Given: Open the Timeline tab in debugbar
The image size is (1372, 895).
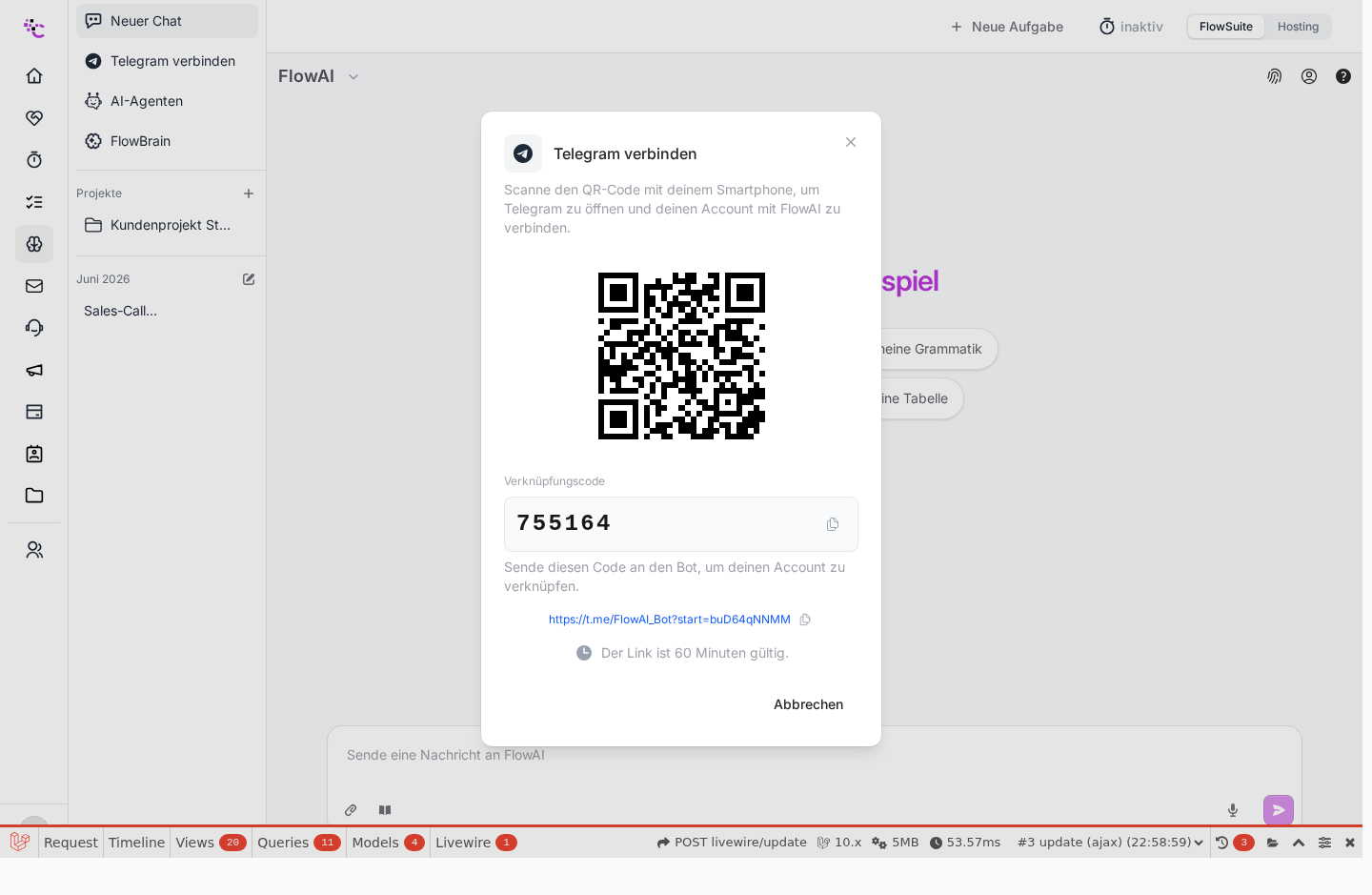Looking at the screenshot, I should (x=136, y=843).
